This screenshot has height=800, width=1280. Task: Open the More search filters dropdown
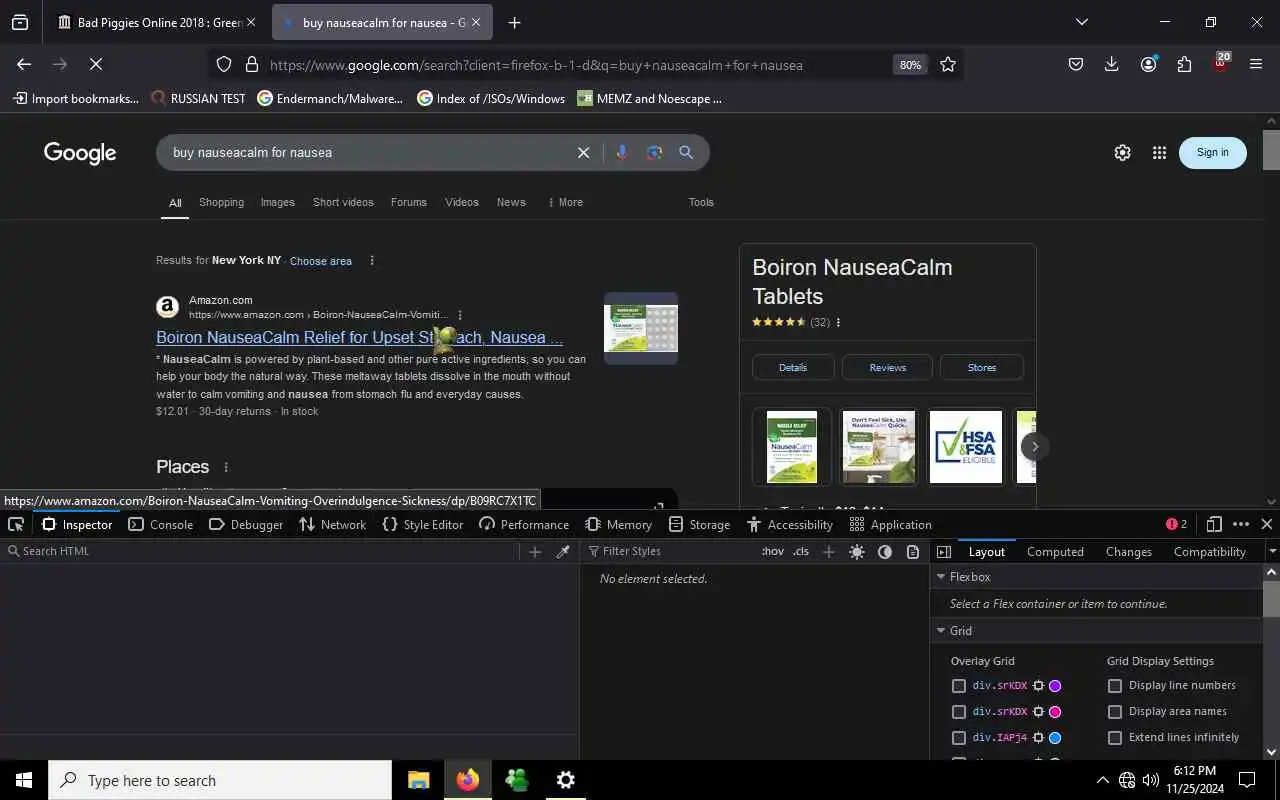pyautogui.click(x=565, y=202)
